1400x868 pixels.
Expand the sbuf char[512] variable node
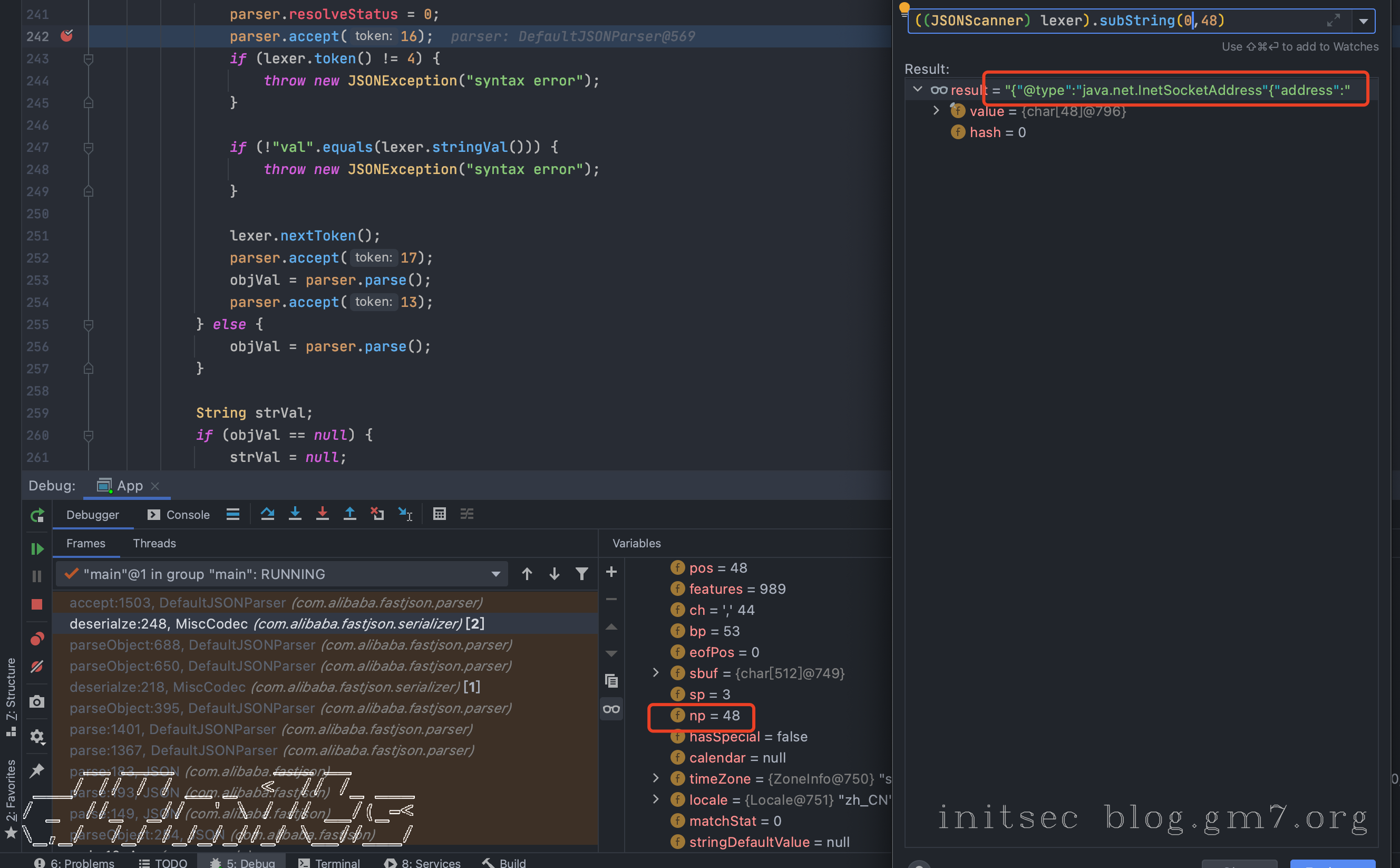click(x=656, y=673)
